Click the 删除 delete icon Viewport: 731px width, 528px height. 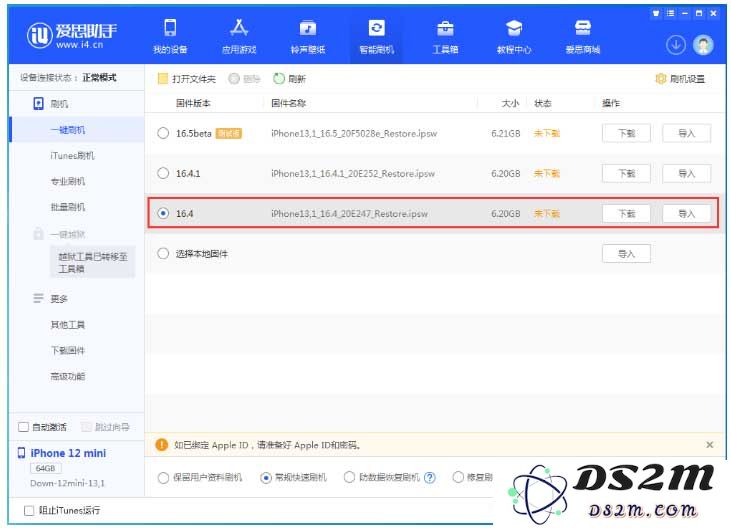(x=234, y=79)
